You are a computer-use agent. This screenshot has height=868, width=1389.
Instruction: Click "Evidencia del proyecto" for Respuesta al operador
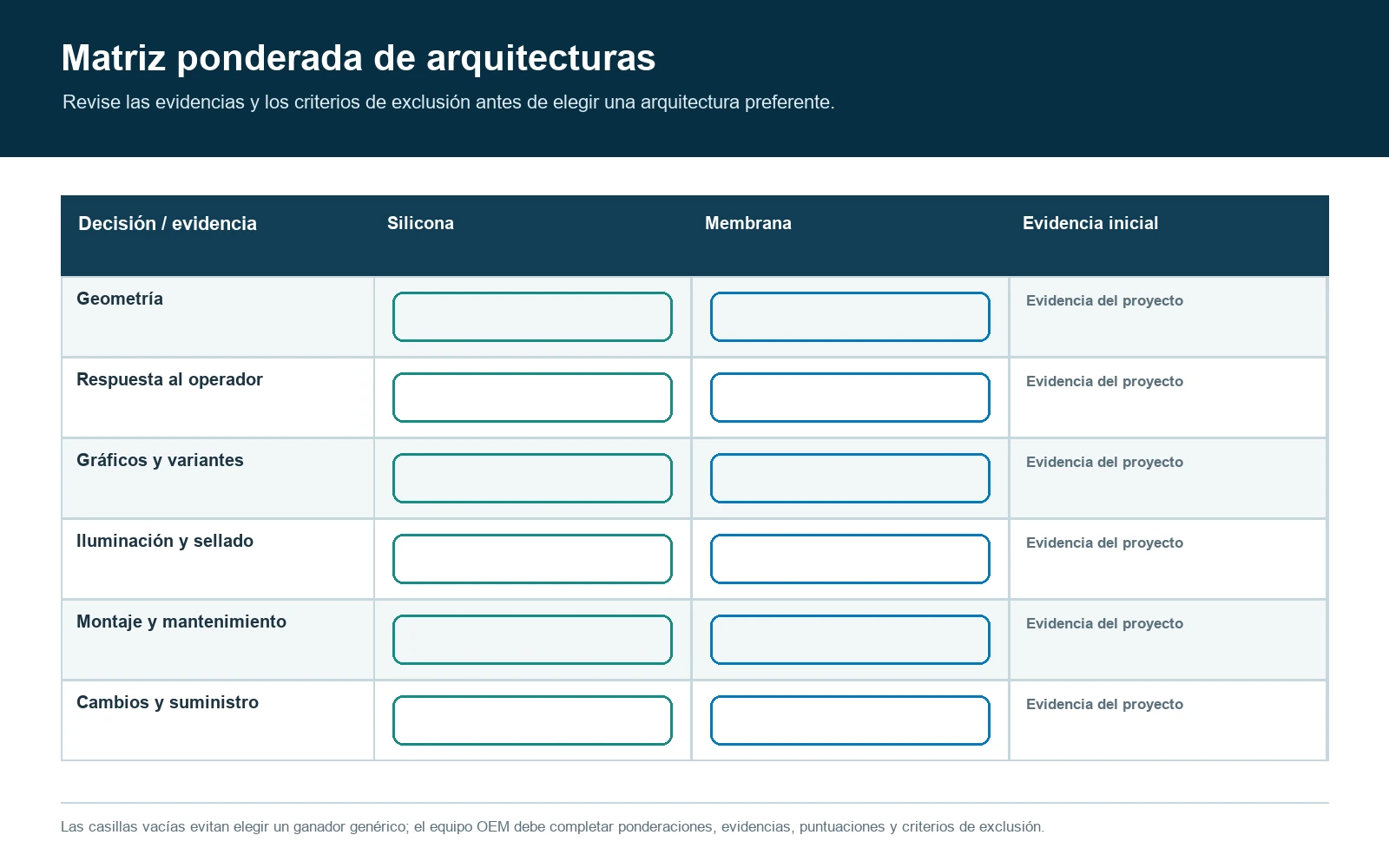click(x=1104, y=381)
